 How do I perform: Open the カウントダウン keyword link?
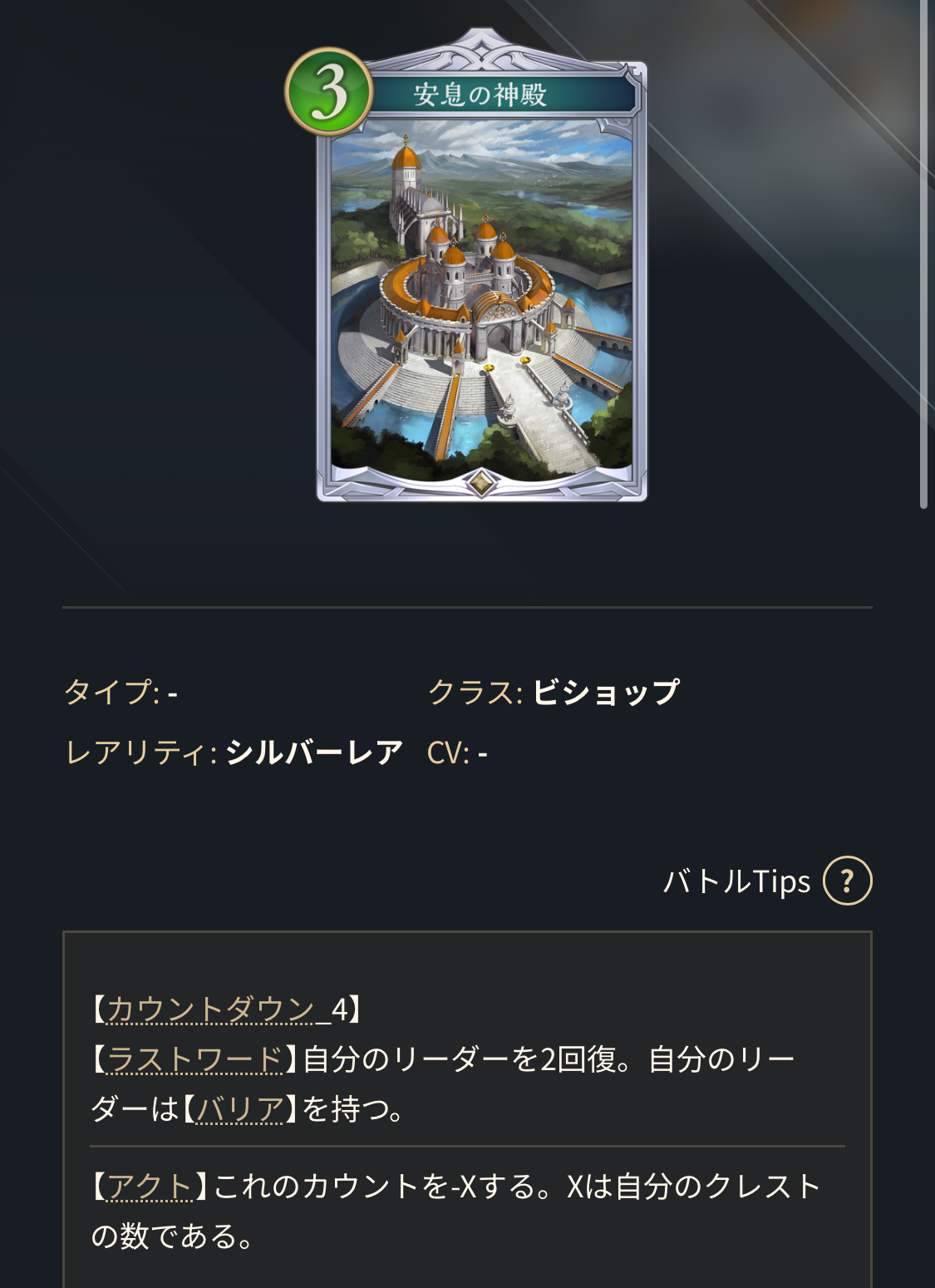(210, 1009)
